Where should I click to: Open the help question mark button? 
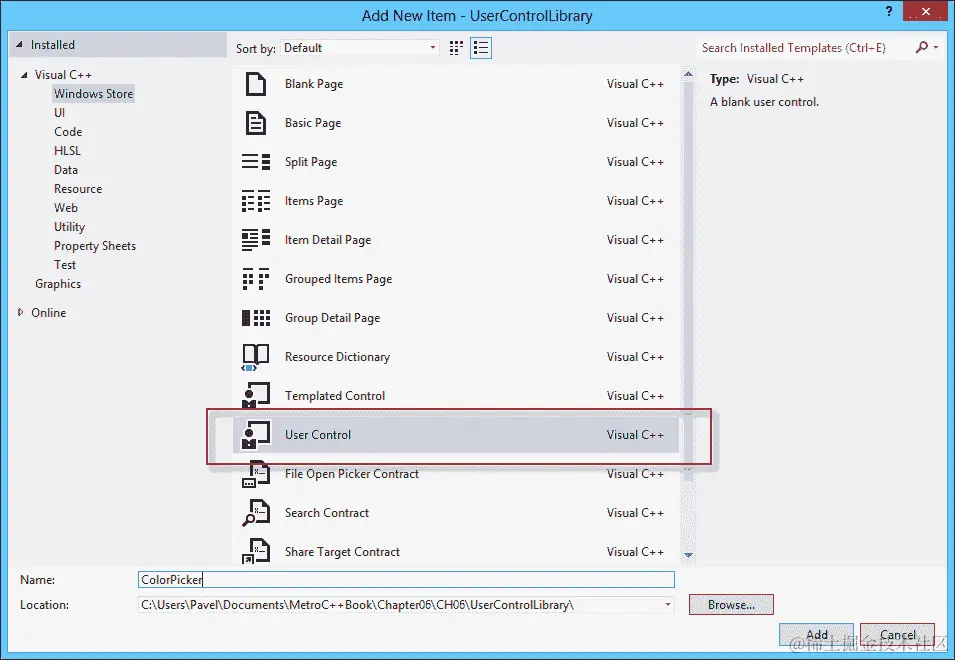click(x=889, y=11)
